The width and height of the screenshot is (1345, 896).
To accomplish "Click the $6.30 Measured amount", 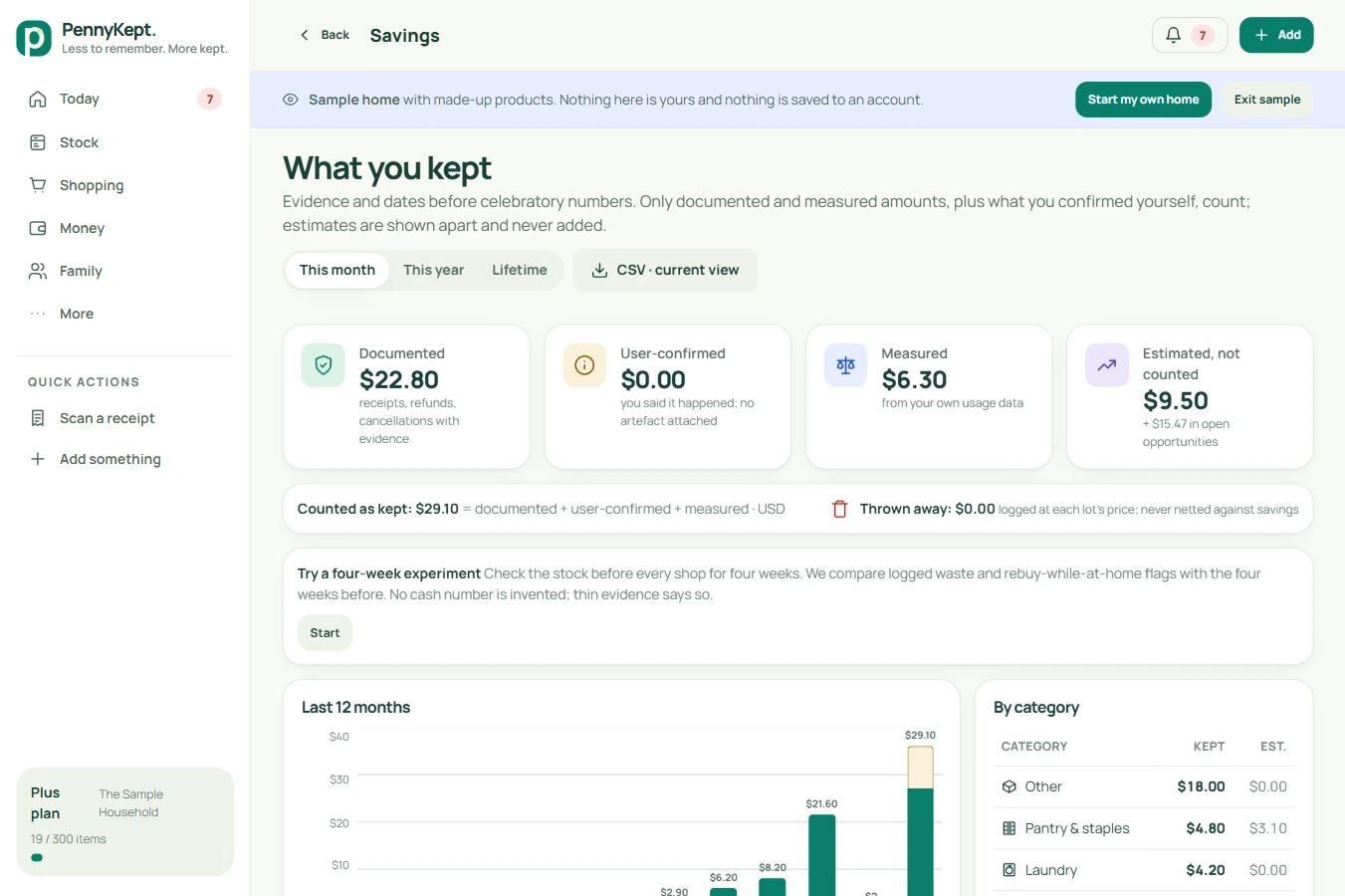I will [x=914, y=379].
